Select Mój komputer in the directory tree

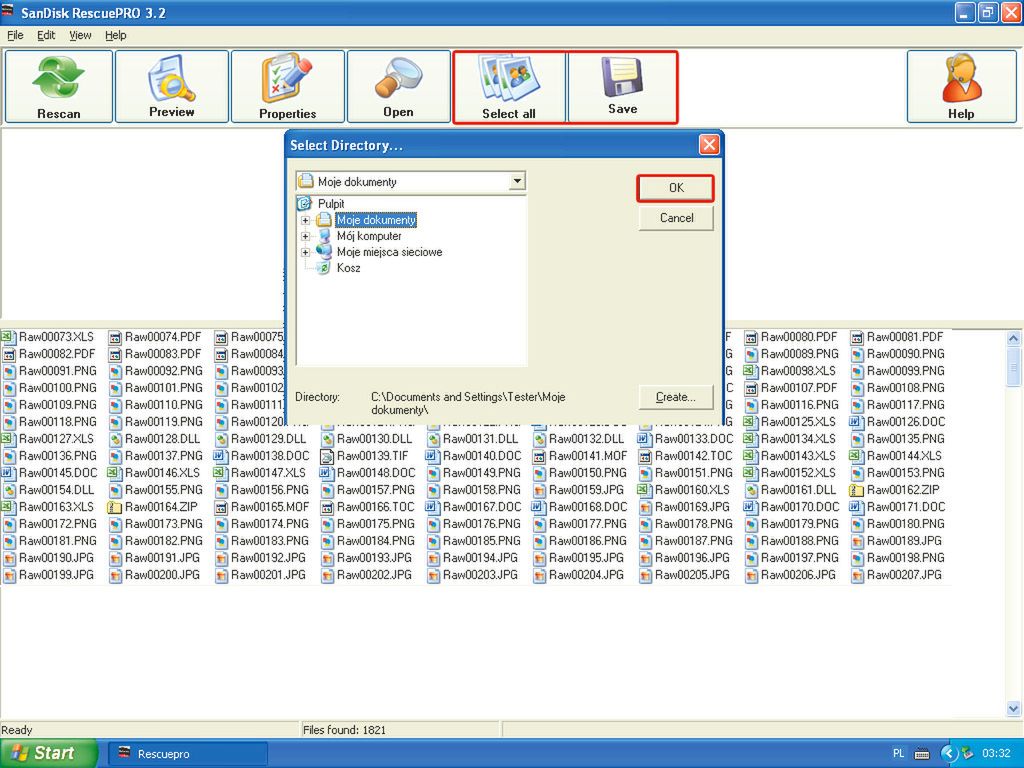click(x=369, y=236)
